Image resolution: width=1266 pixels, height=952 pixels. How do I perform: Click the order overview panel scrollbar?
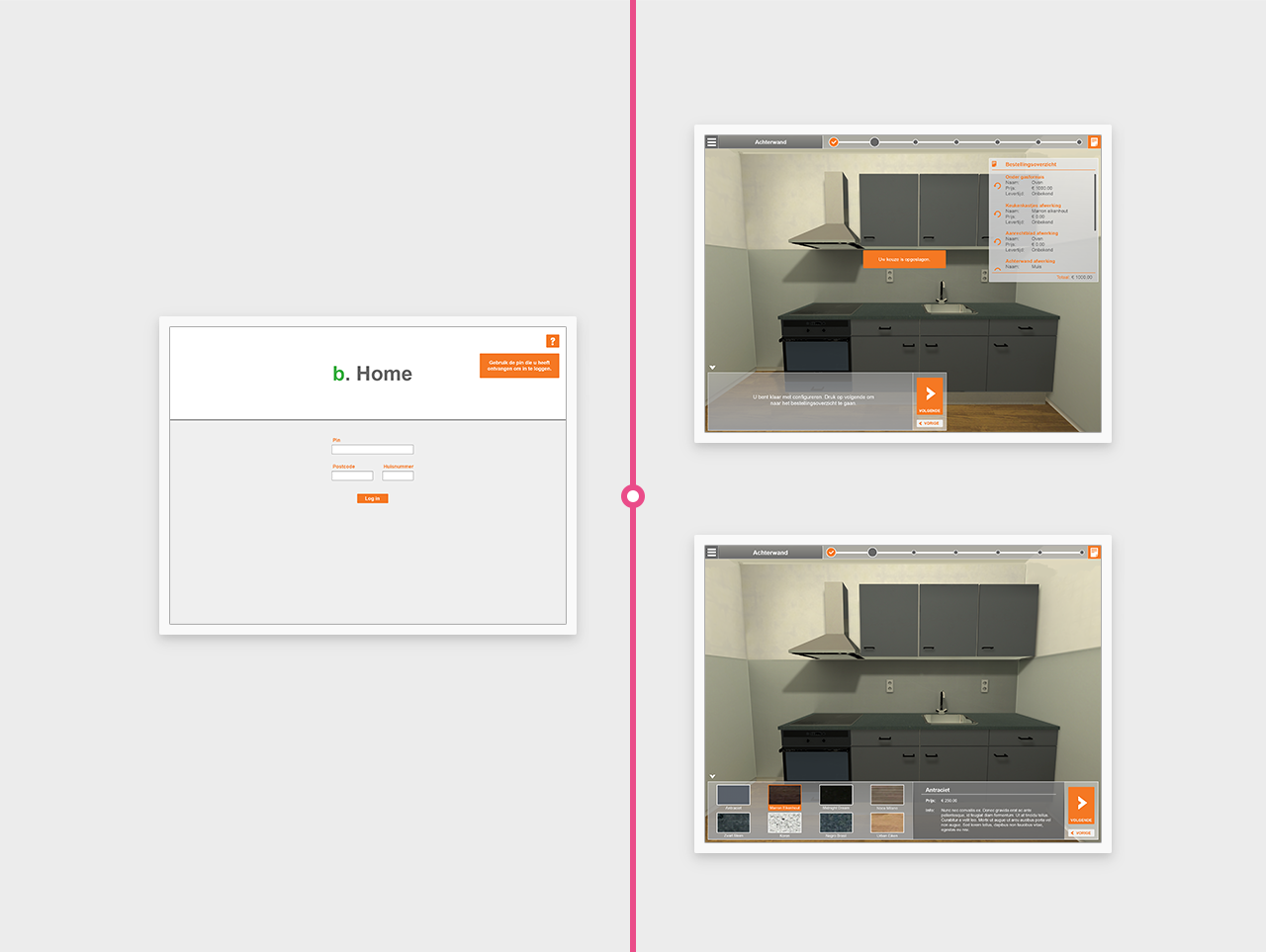pos(1095,203)
